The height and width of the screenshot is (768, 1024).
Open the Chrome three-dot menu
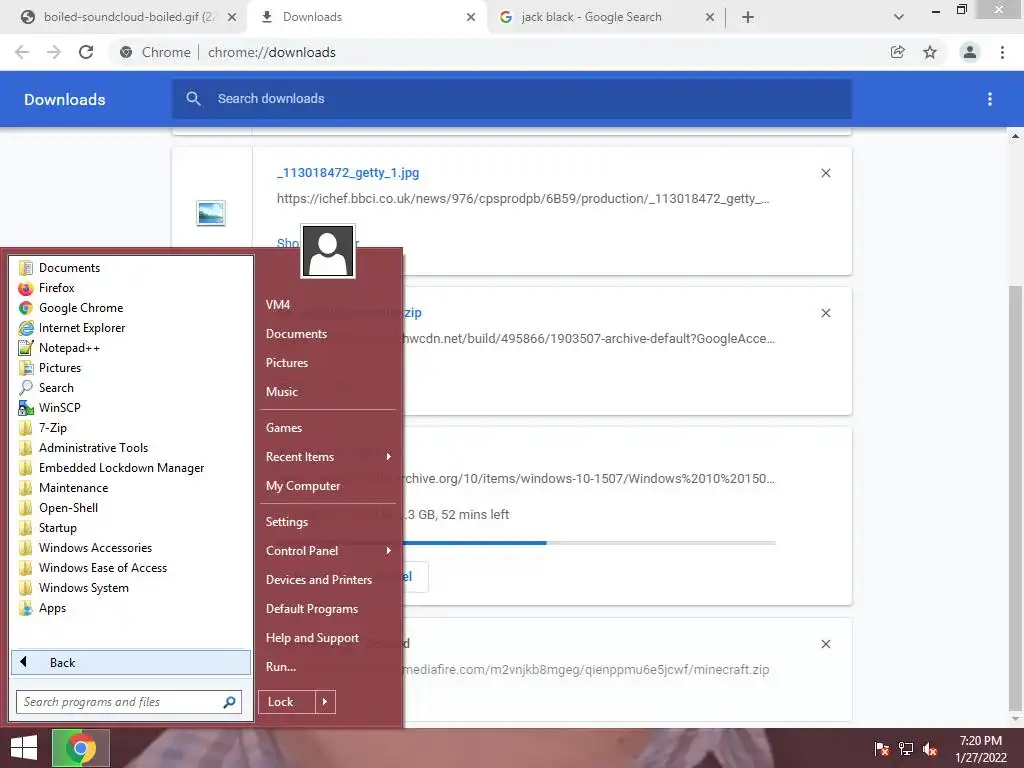coord(1002,52)
